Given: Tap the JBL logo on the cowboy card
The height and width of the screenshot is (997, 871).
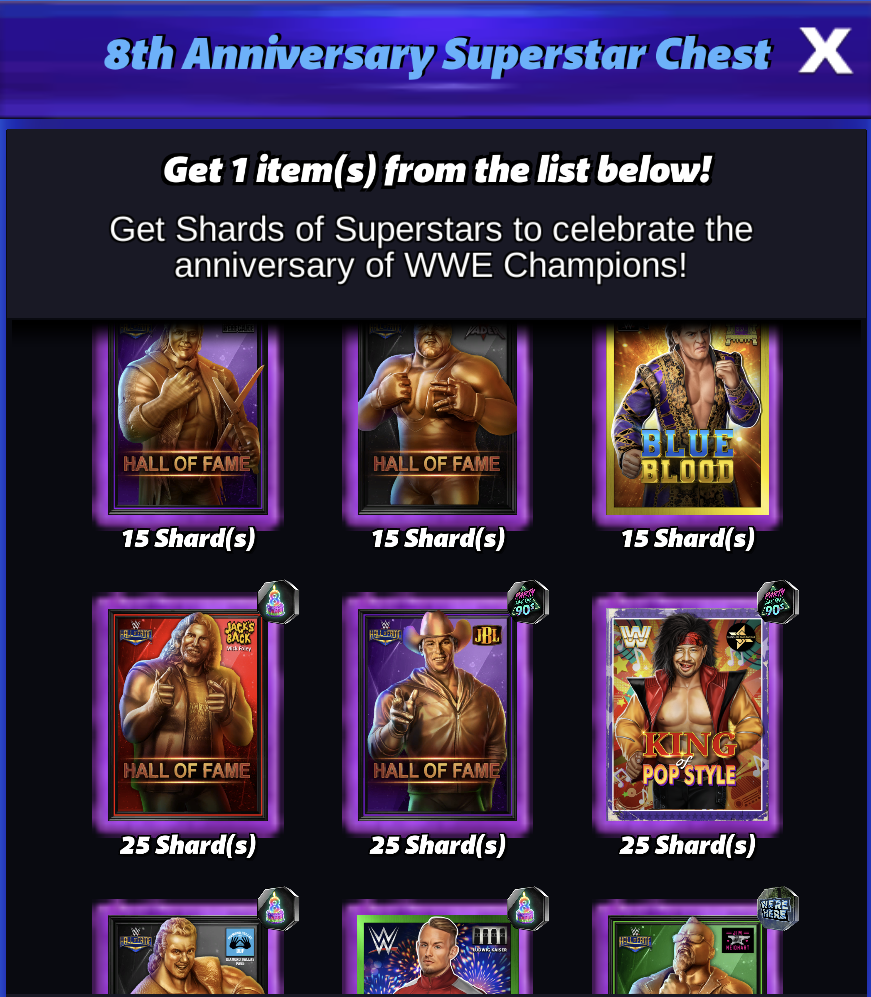Looking at the screenshot, I should (x=487, y=635).
